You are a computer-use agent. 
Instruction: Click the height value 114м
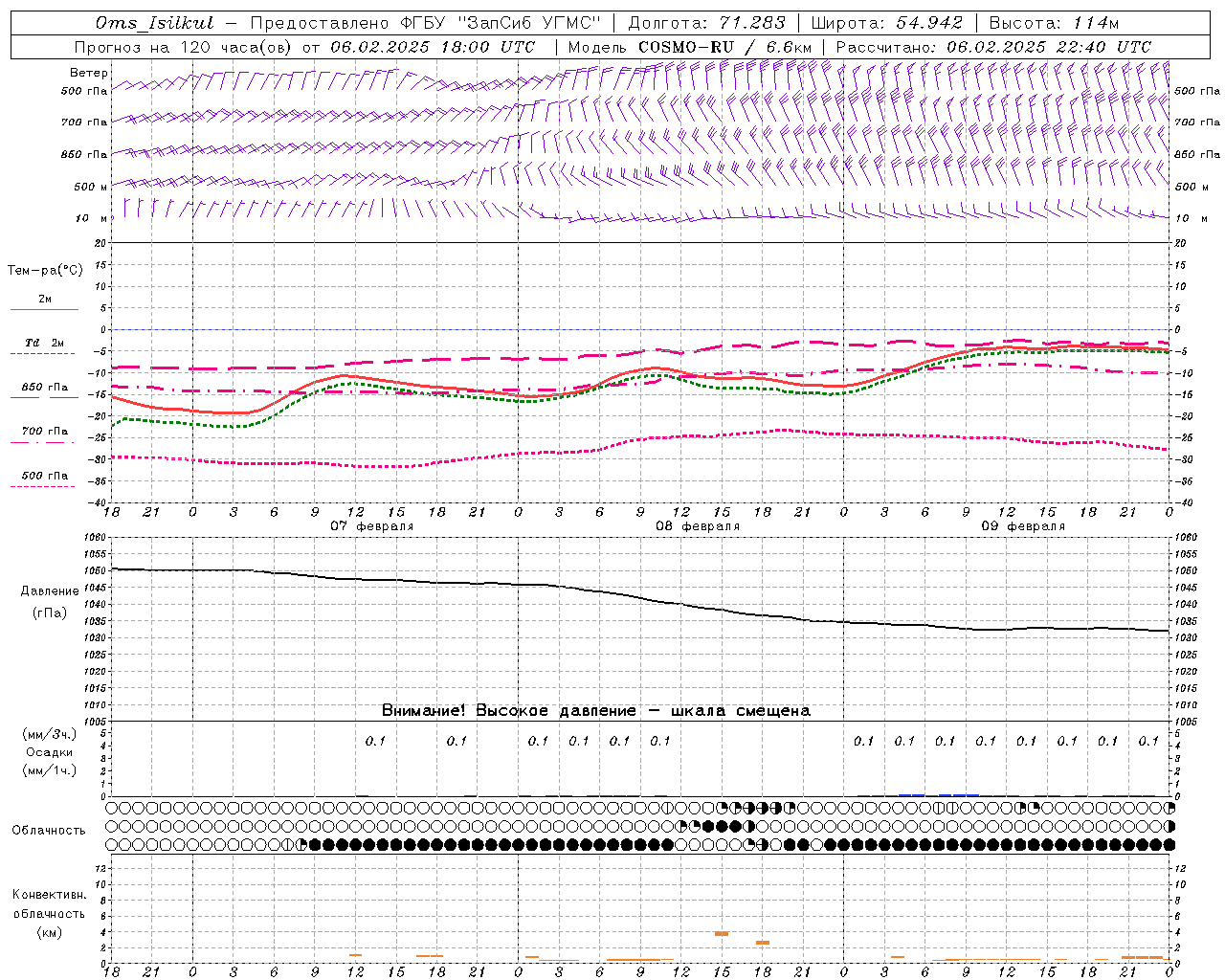pos(1094,23)
